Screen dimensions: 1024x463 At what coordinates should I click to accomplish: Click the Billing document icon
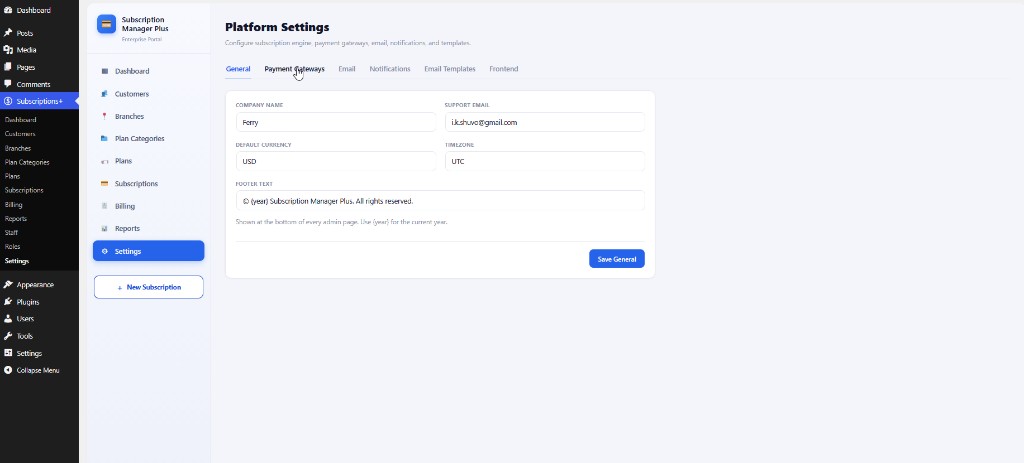[104, 206]
